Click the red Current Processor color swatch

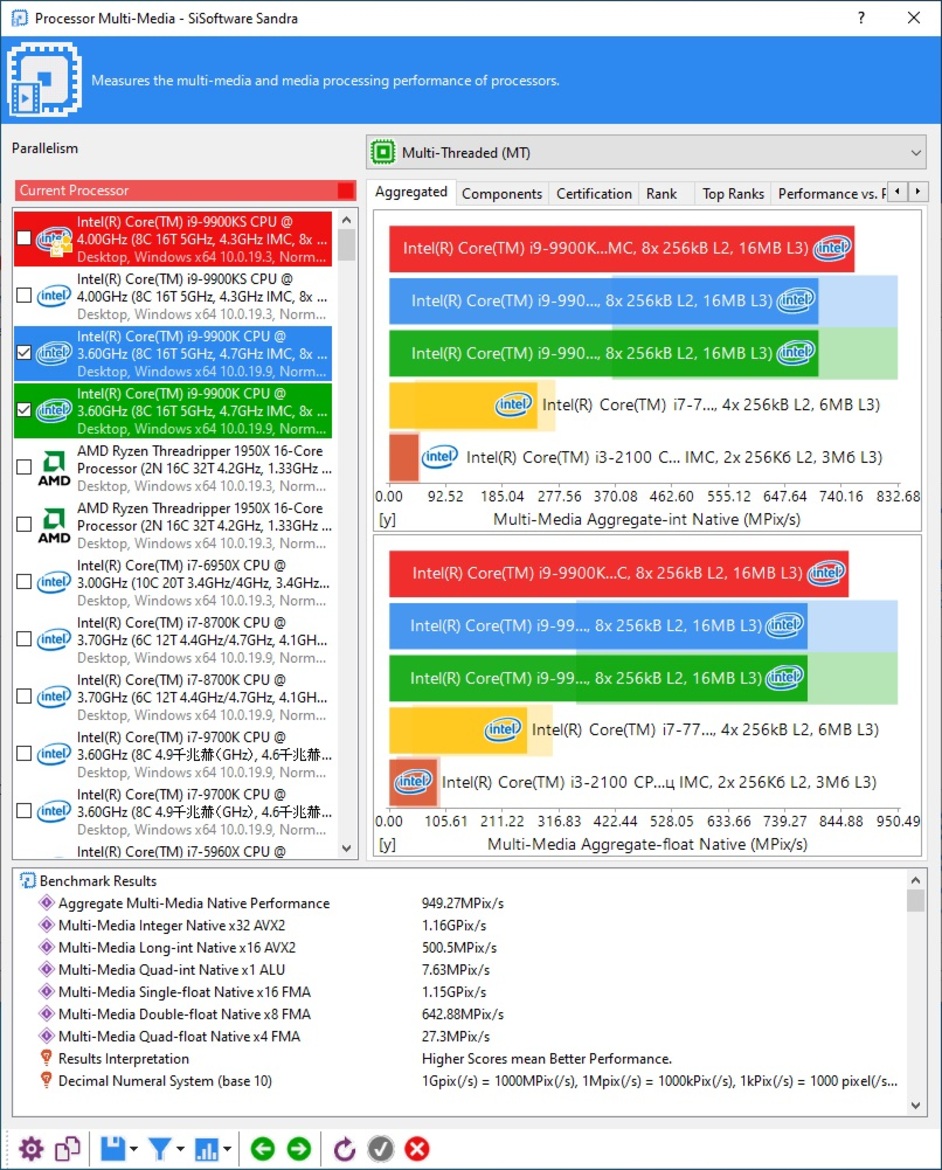(346, 190)
